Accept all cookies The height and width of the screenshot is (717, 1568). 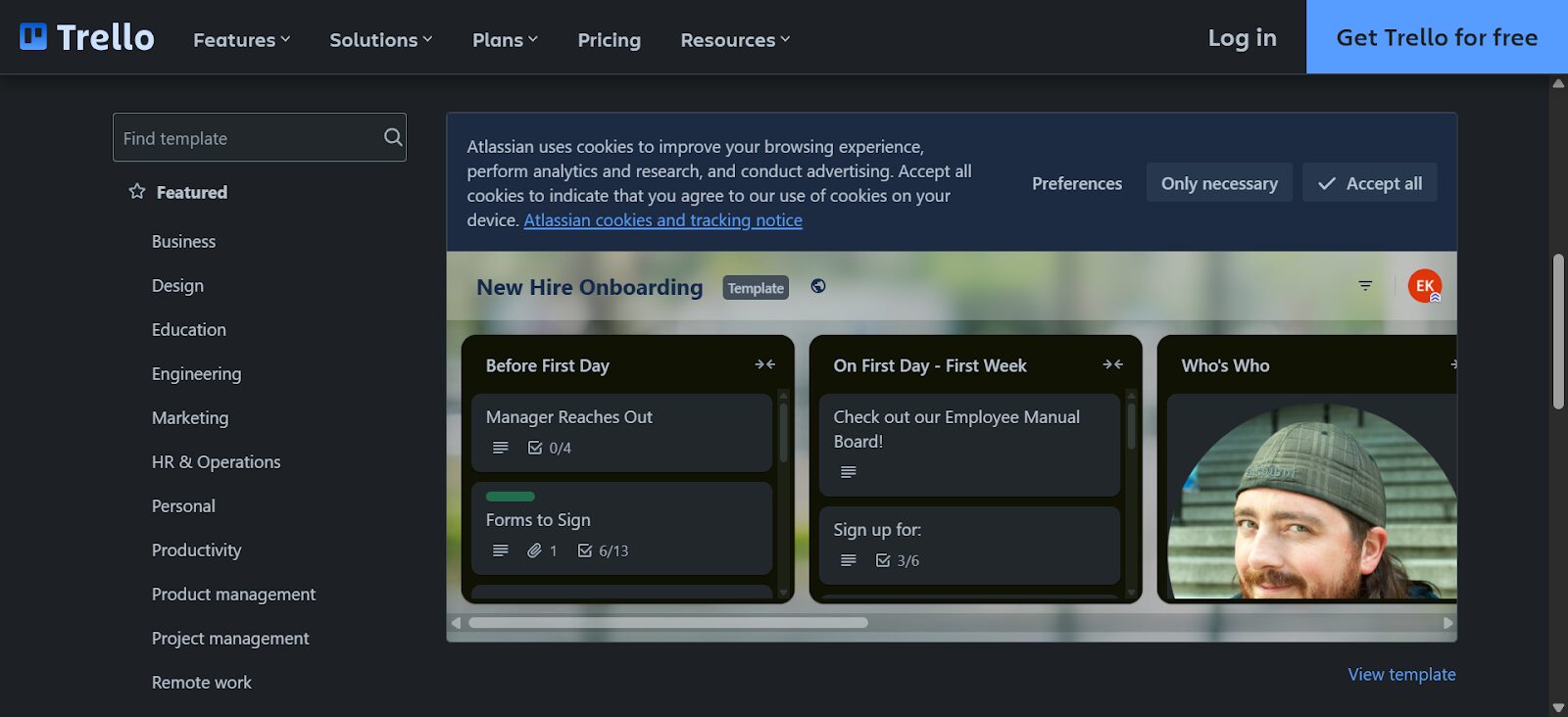[1369, 183]
